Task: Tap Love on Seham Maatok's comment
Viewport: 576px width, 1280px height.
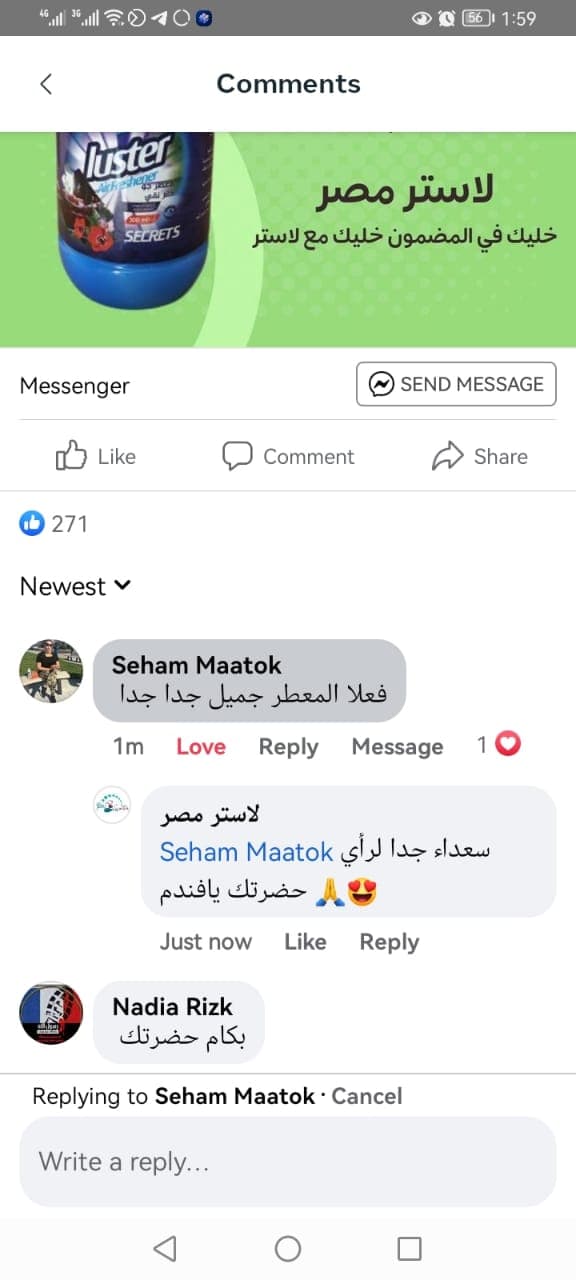Action: [200, 746]
